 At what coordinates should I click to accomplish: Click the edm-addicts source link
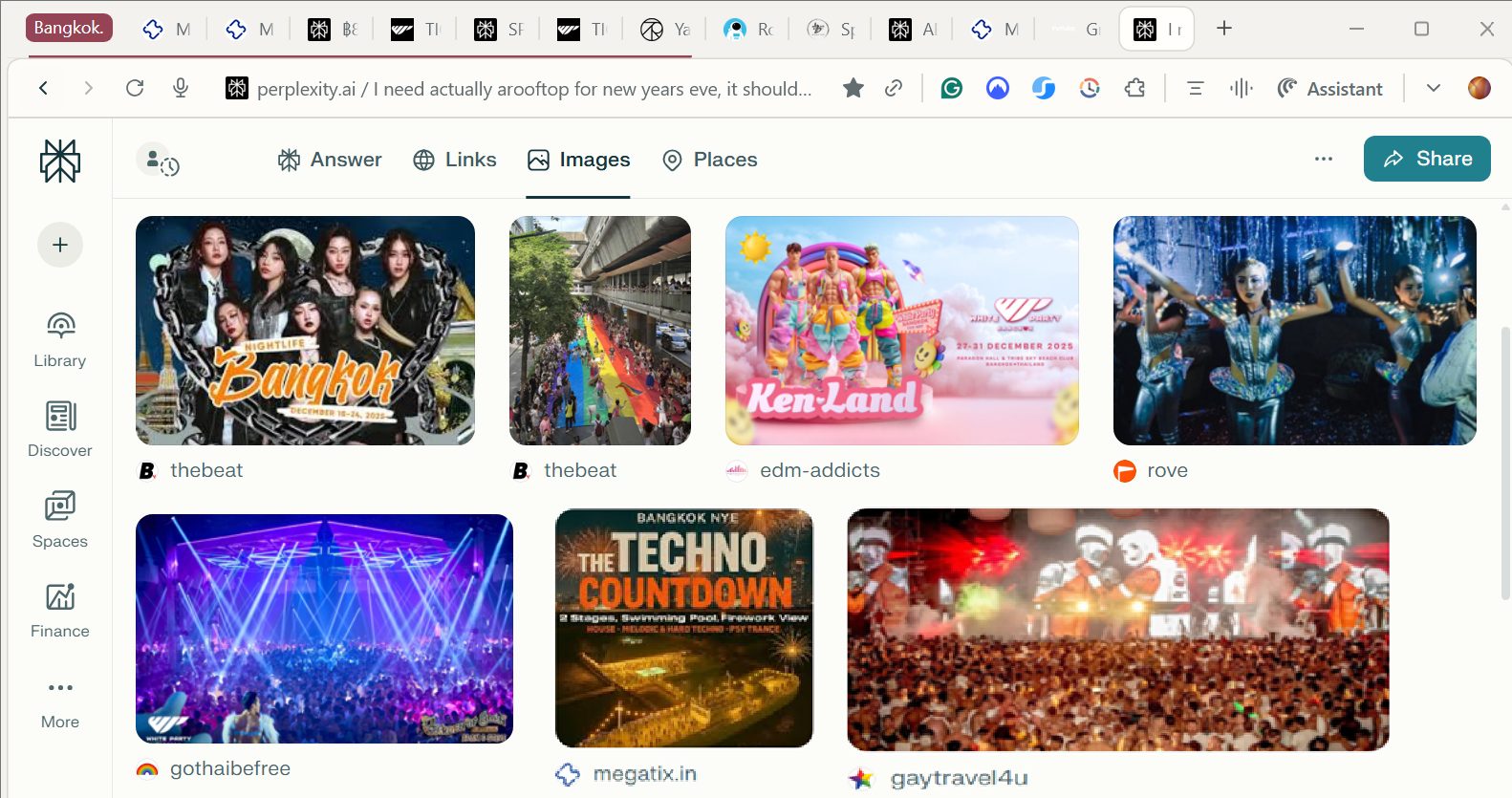[803, 470]
